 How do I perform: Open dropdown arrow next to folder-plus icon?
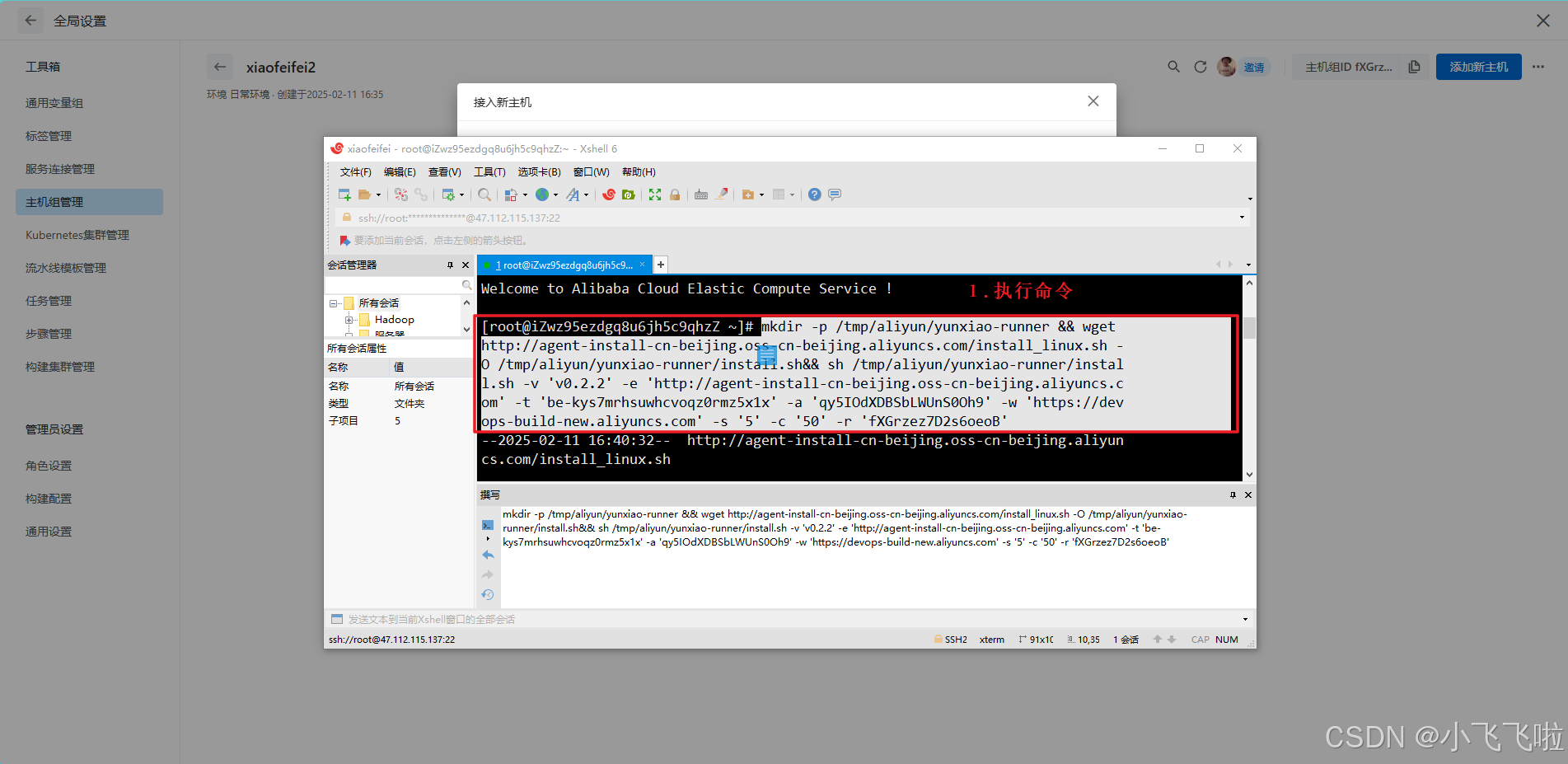pyautogui.click(x=761, y=195)
